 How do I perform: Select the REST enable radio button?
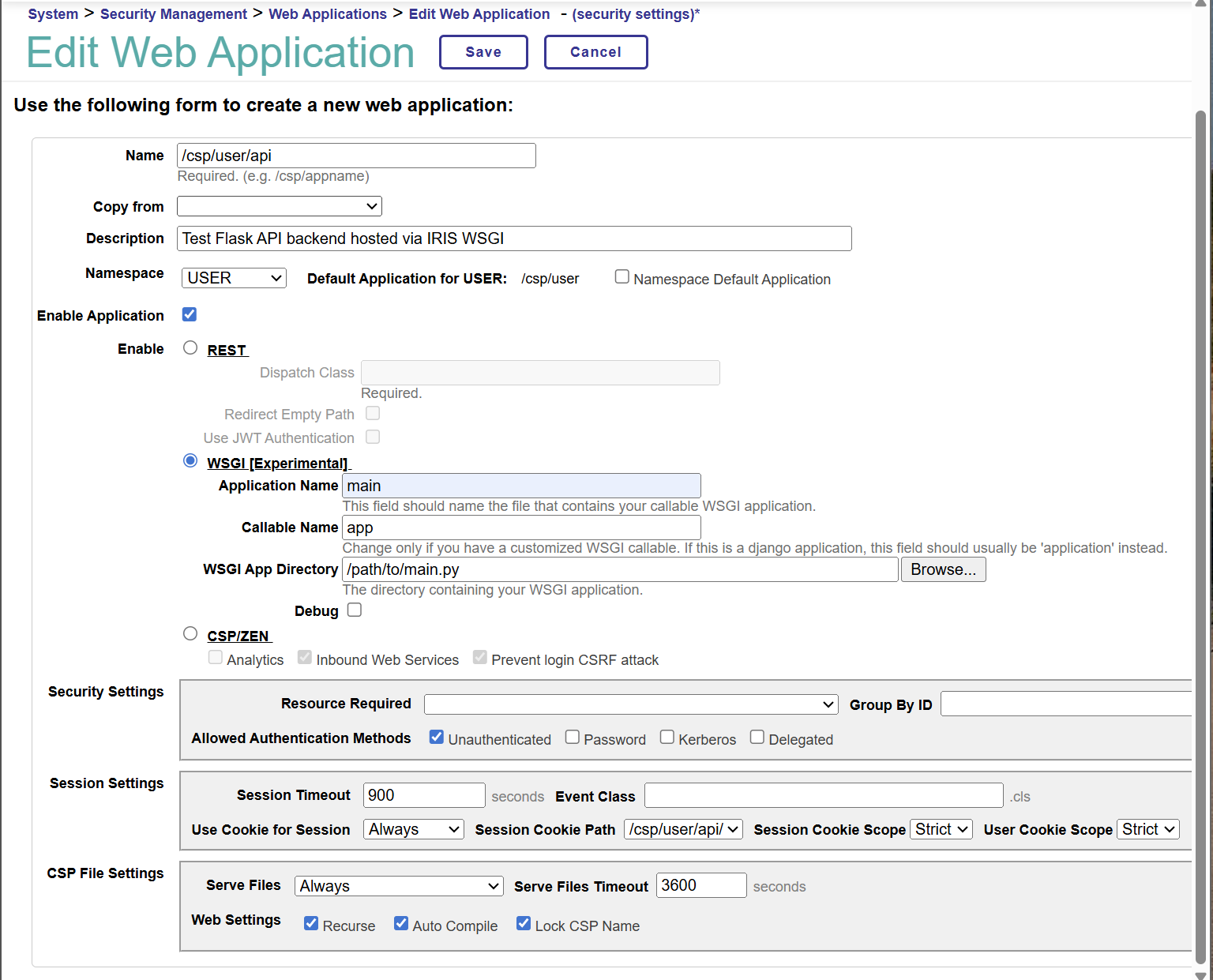click(x=190, y=348)
